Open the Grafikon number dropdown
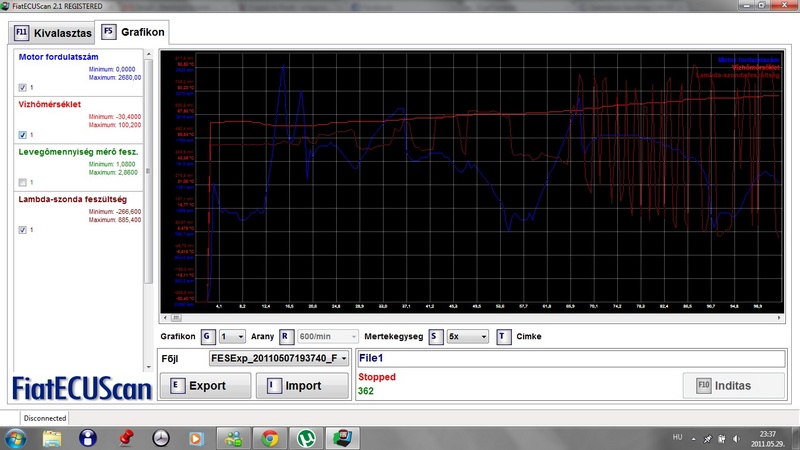The height and width of the screenshot is (450, 800). [232, 336]
